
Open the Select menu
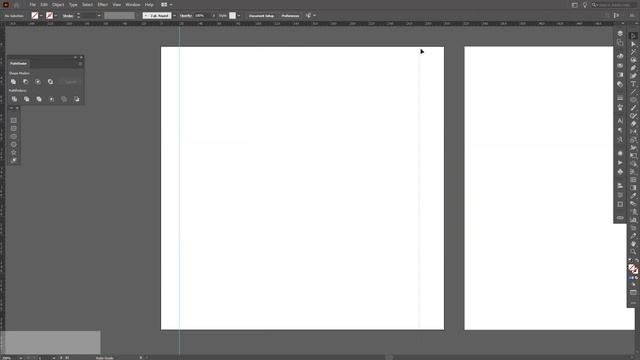87,4
